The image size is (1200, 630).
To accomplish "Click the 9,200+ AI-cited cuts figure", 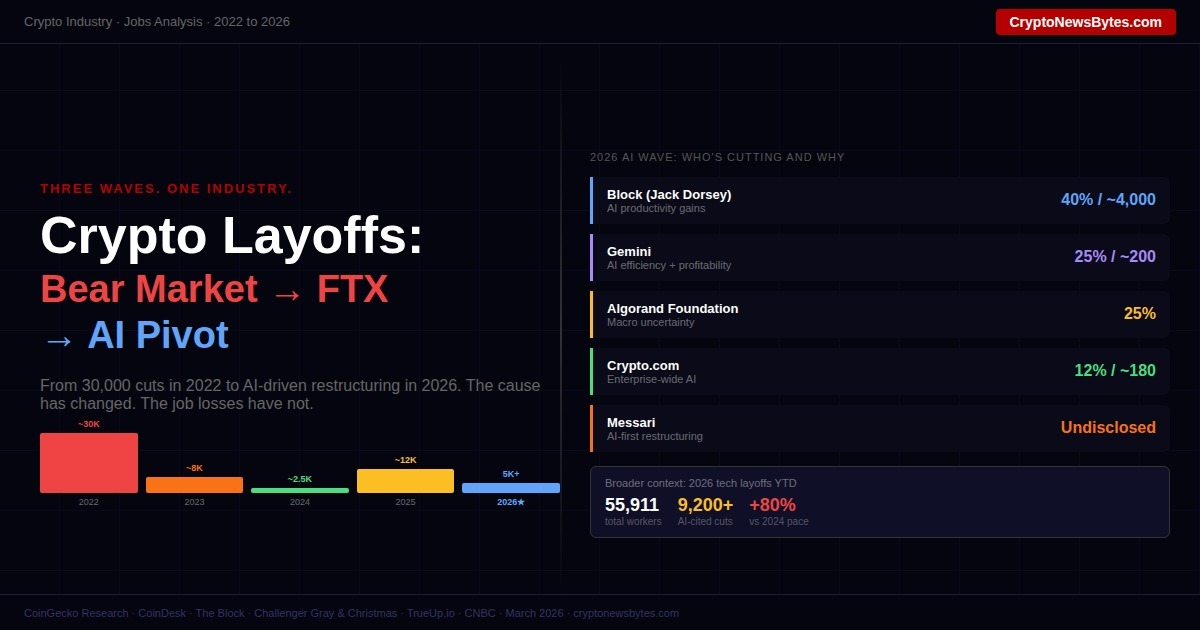I will (x=705, y=505).
